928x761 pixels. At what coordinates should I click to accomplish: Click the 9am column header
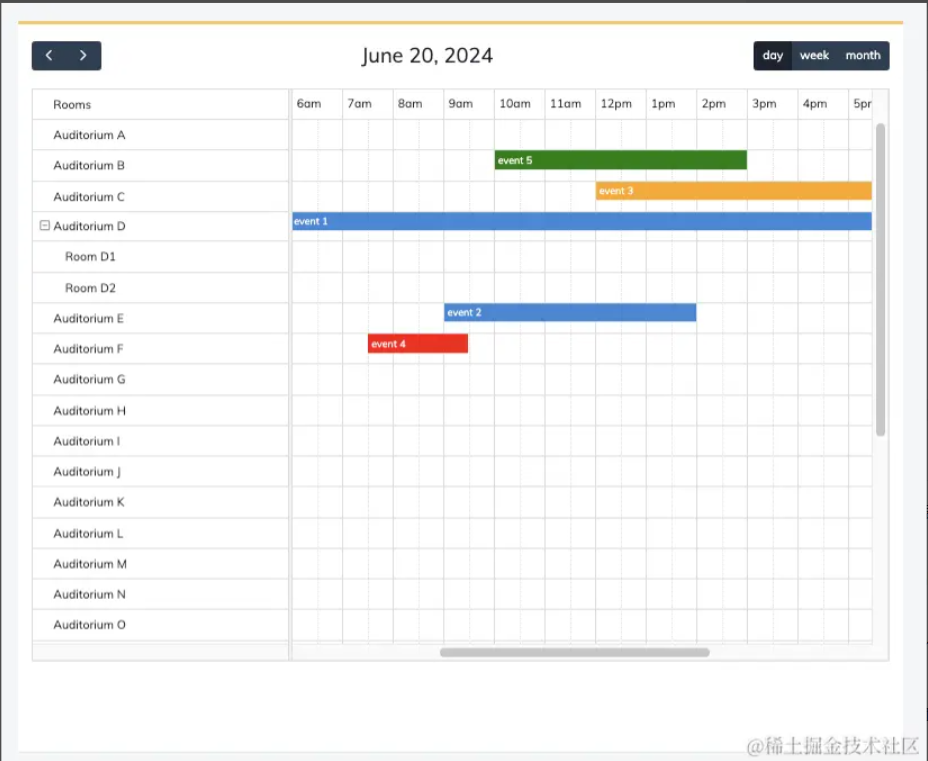[x=463, y=103]
